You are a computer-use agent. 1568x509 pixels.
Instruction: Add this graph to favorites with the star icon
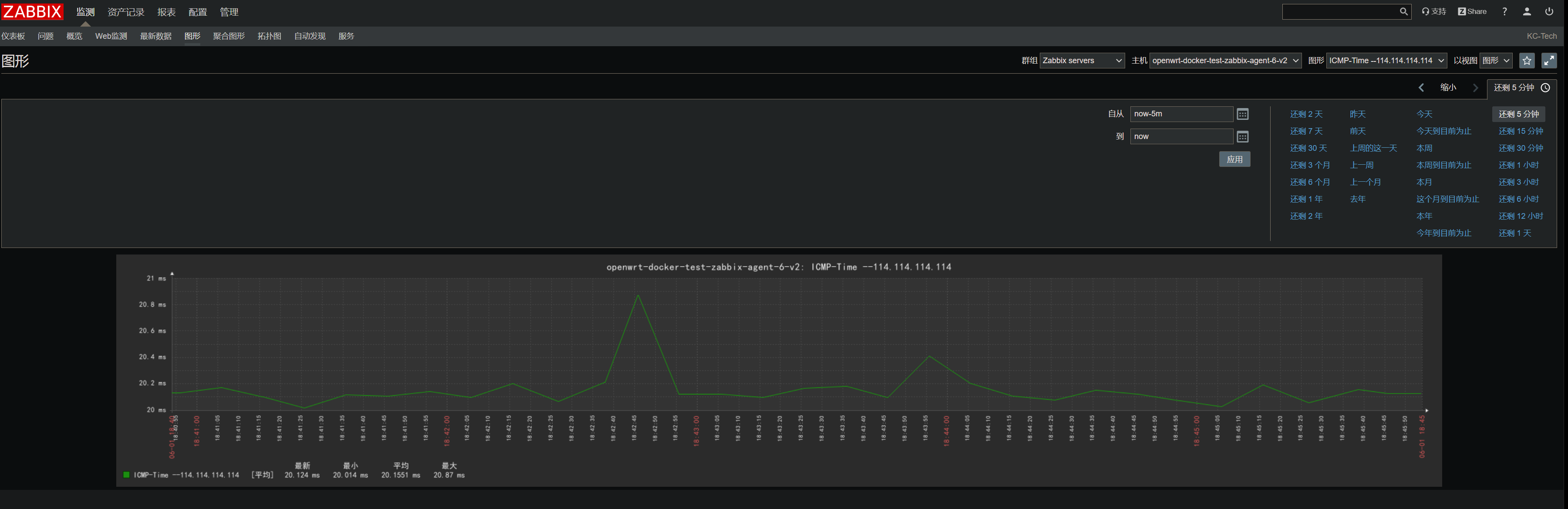1527,60
